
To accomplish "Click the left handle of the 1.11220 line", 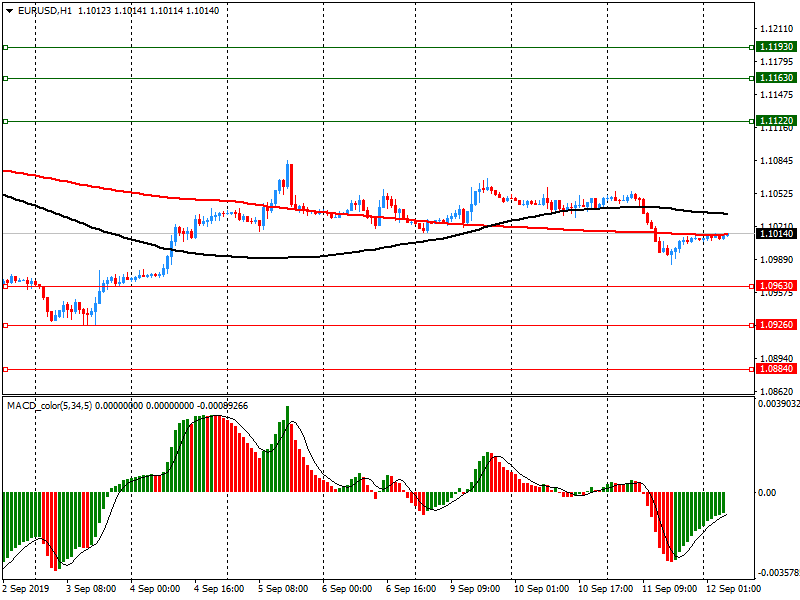I will 6,121.
